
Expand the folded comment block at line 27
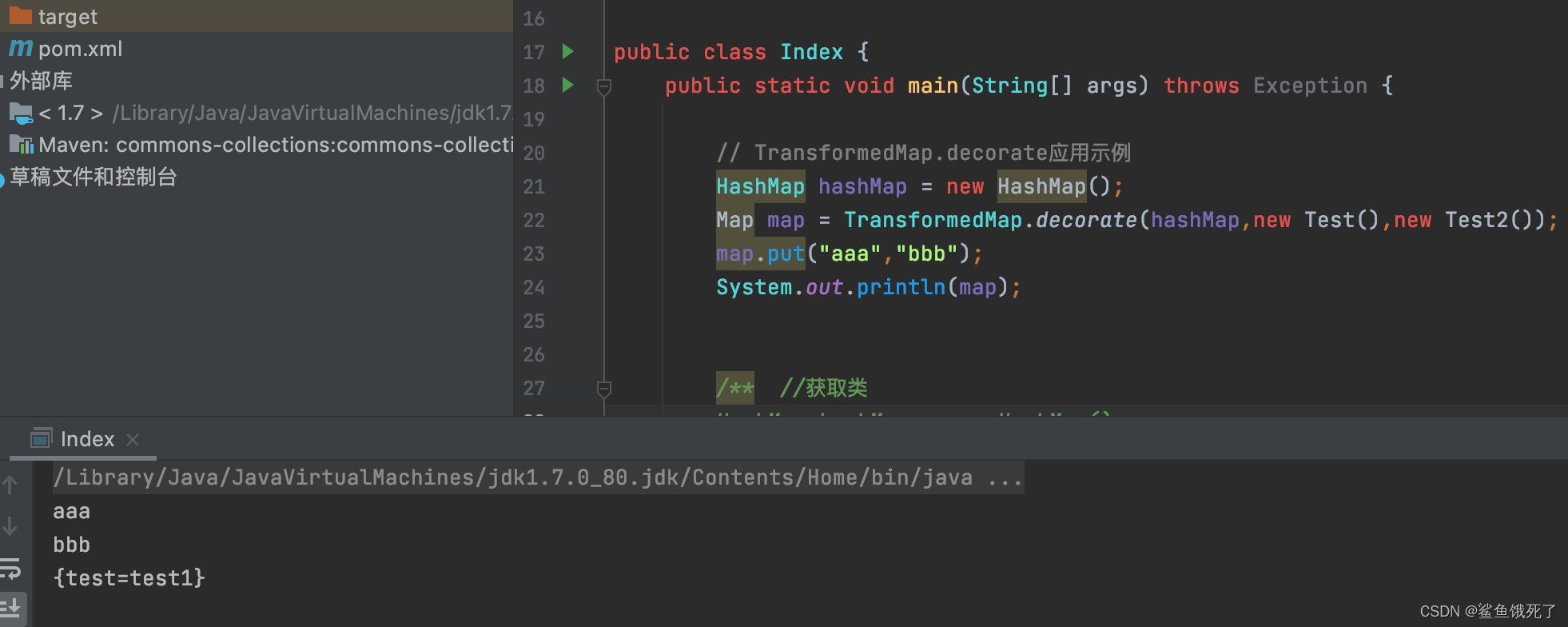pyautogui.click(x=604, y=389)
